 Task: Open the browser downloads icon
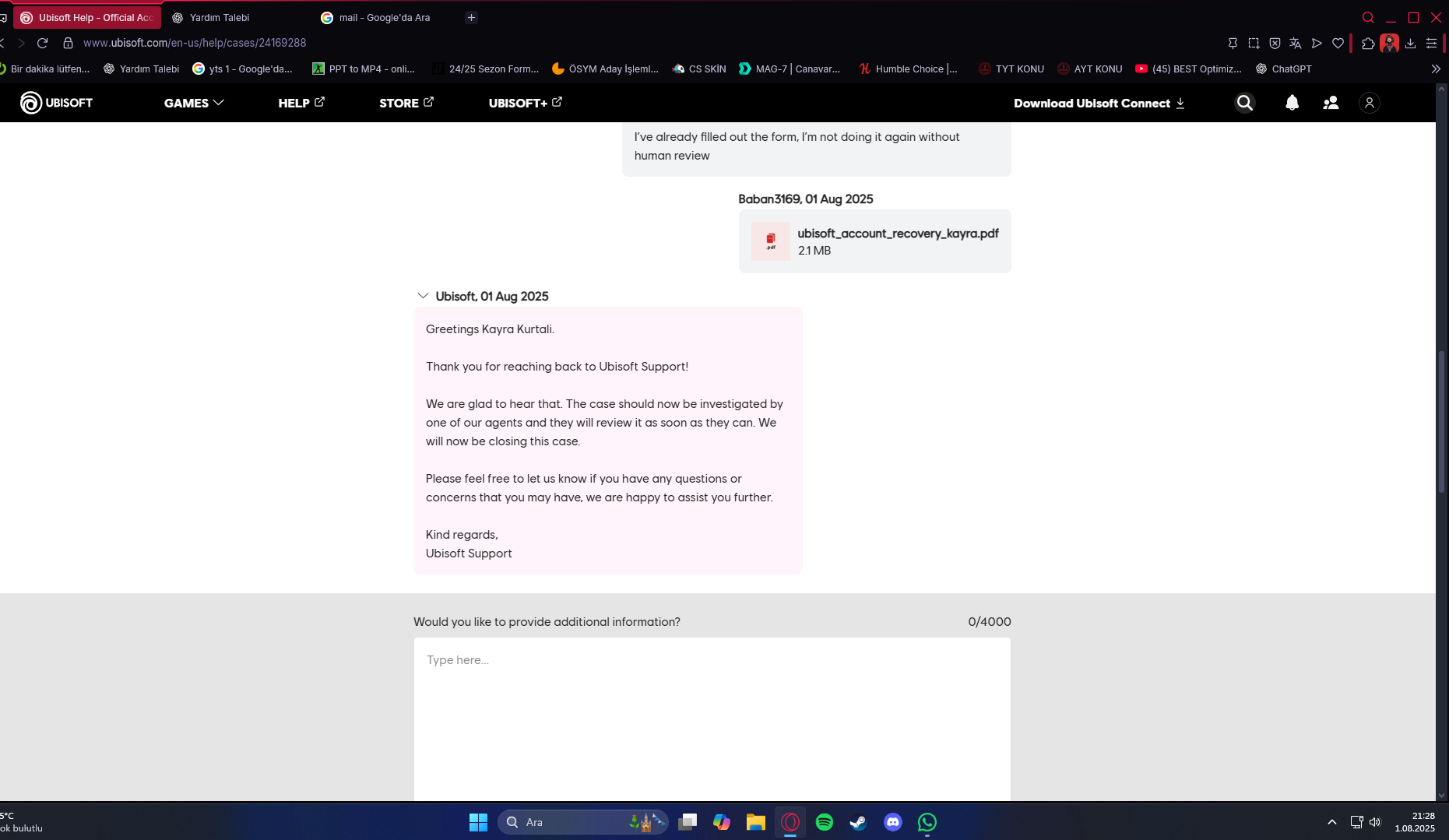tap(1410, 43)
